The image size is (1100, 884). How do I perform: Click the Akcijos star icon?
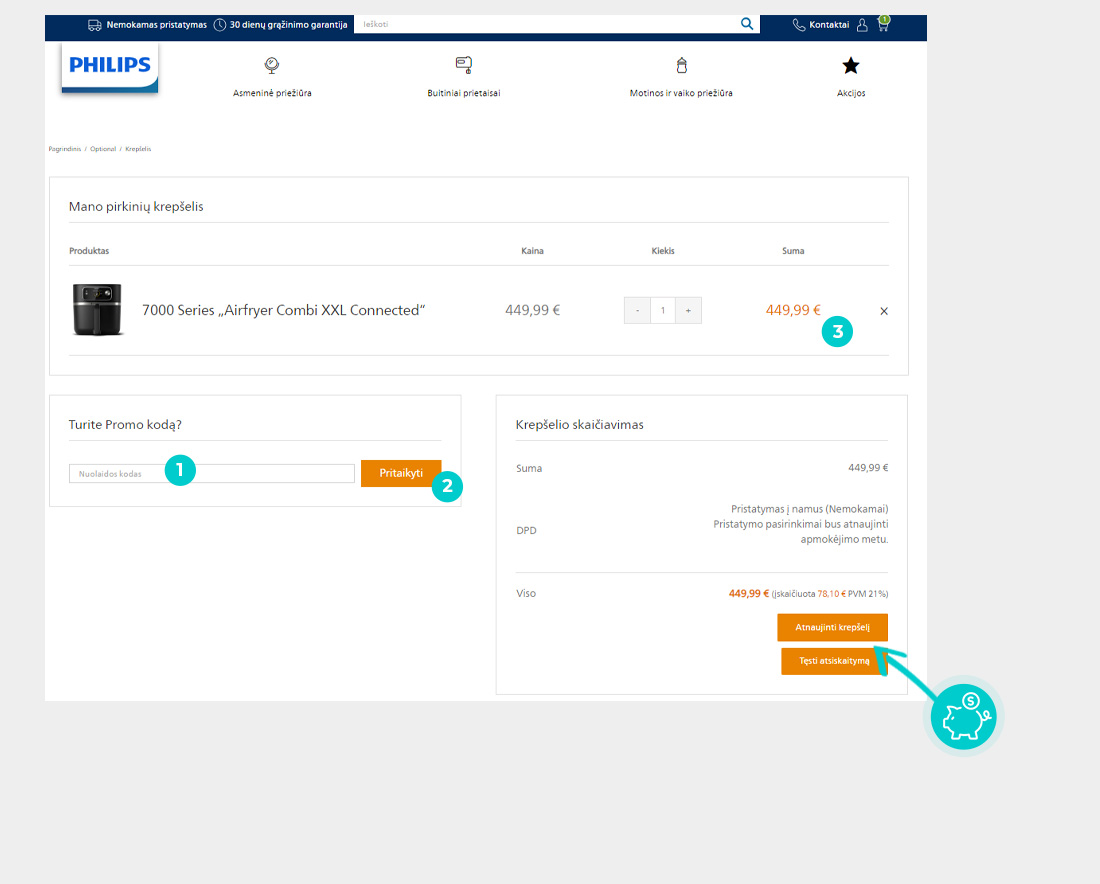pyautogui.click(x=851, y=66)
